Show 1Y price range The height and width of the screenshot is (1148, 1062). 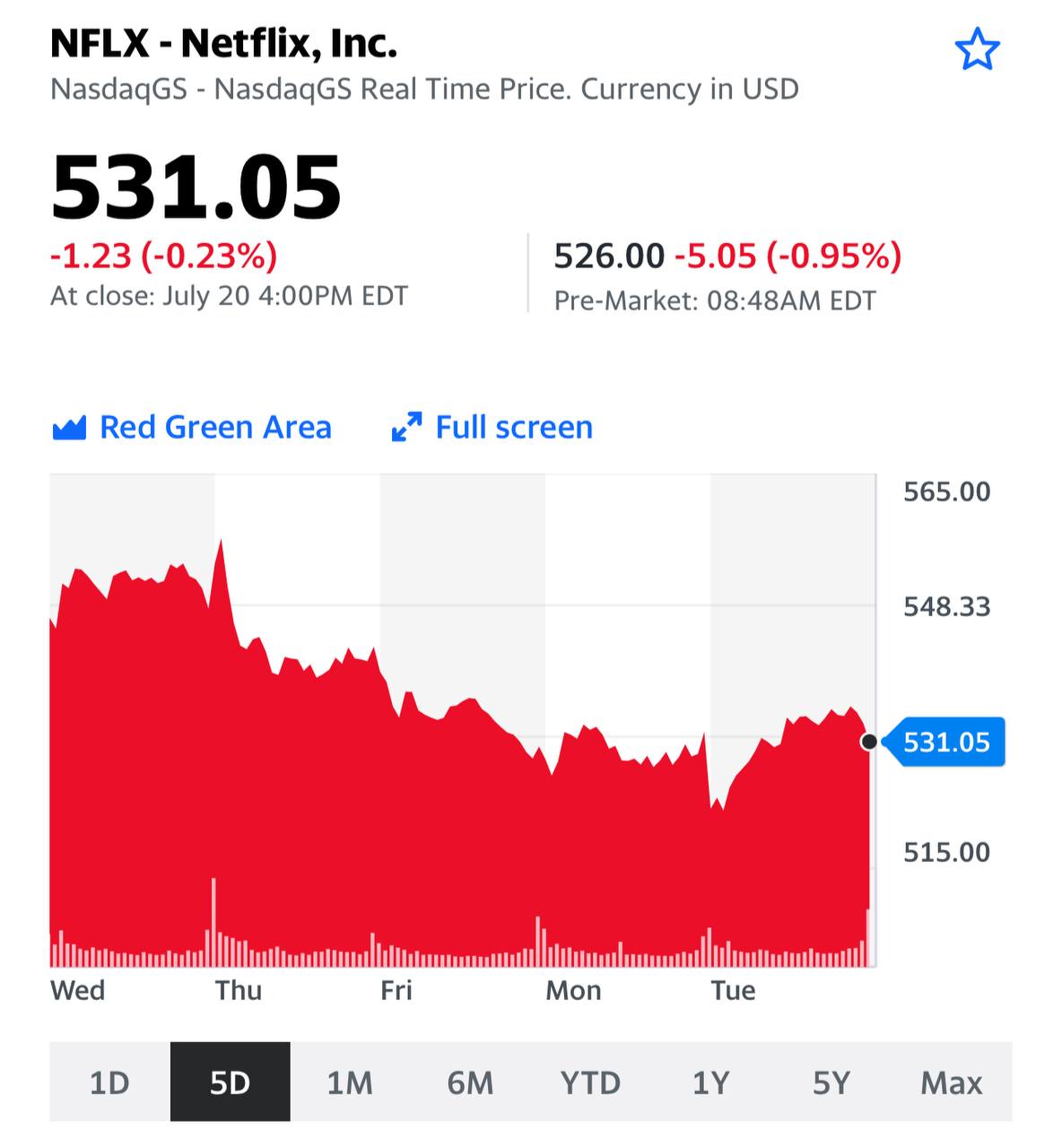(x=710, y=1082)
